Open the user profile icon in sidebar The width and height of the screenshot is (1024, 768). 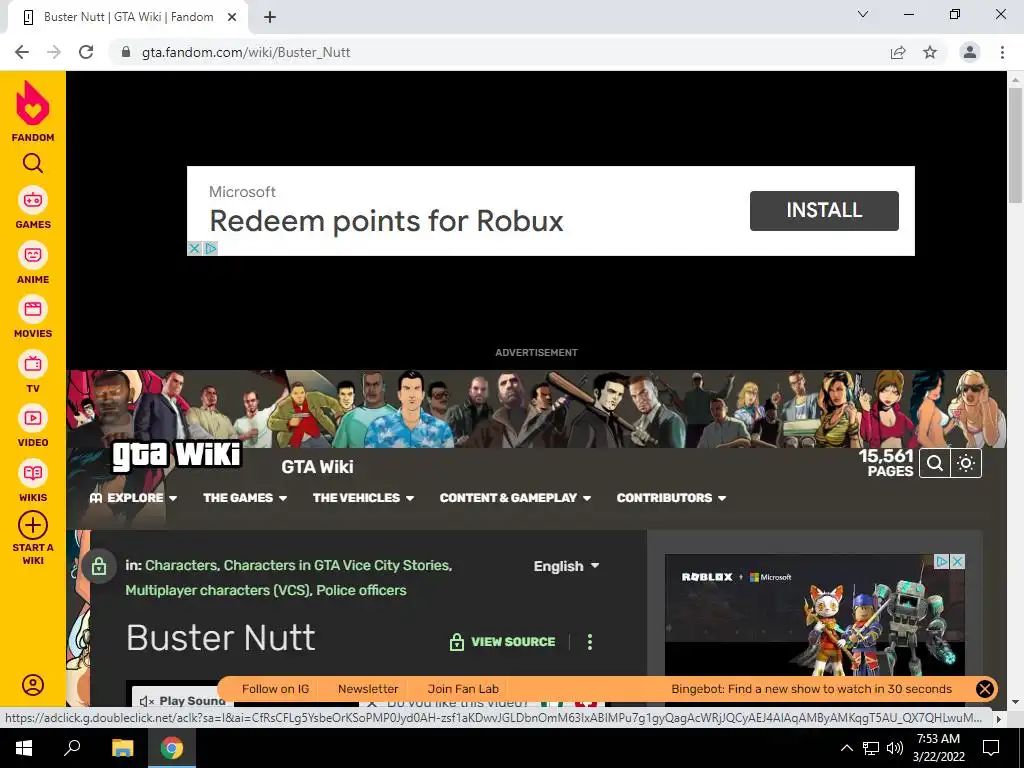[x=33, y=684]
